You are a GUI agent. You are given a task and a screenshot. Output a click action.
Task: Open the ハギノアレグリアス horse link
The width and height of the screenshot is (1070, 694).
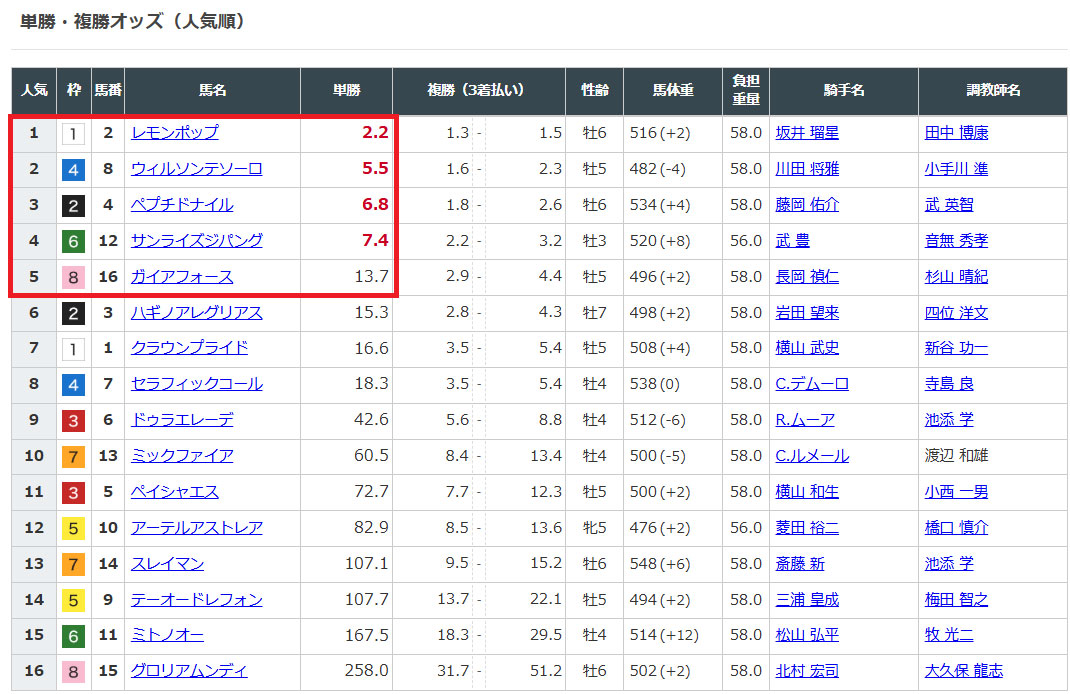click(196, 313)
